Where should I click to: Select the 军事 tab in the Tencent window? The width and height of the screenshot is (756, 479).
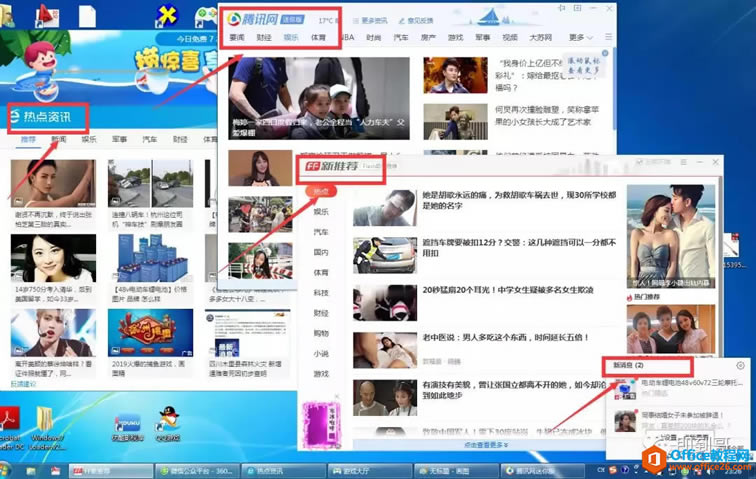(483, 38)
